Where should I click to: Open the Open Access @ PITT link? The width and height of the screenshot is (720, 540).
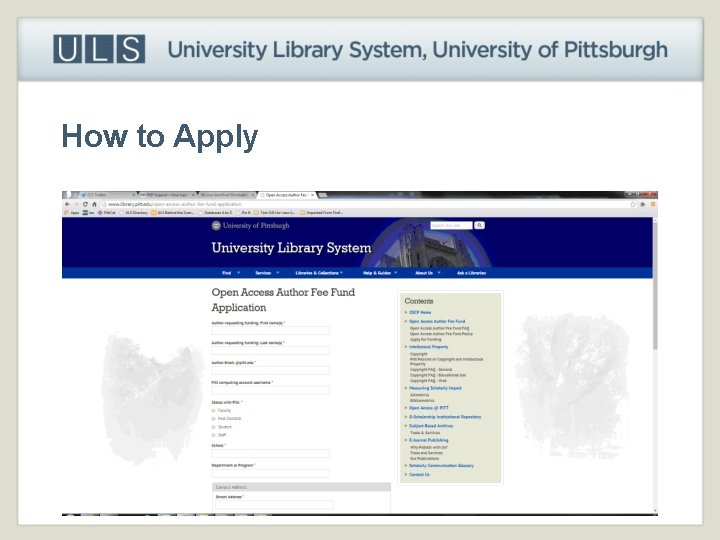point(429,408)
